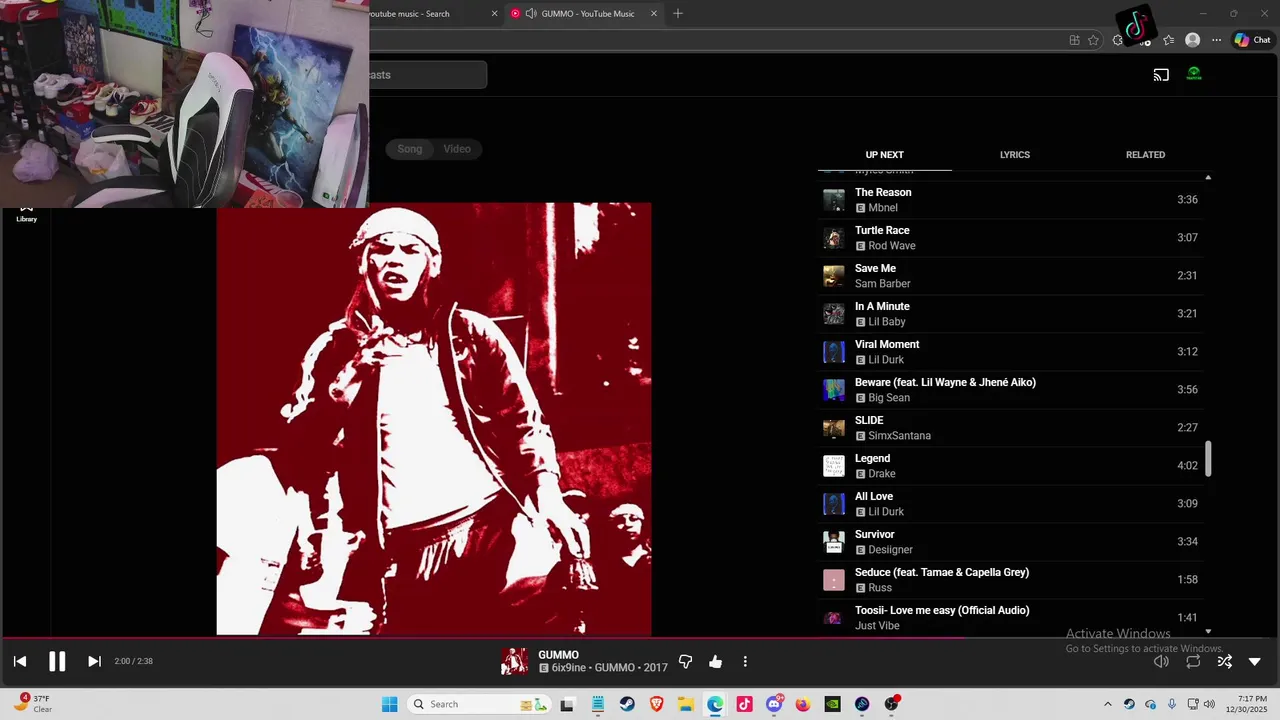Click The Reason album thumbnail
Image resolution: width=1280 pixels, height=720 pixels.
pyautogui.click(x=834, y=200)
